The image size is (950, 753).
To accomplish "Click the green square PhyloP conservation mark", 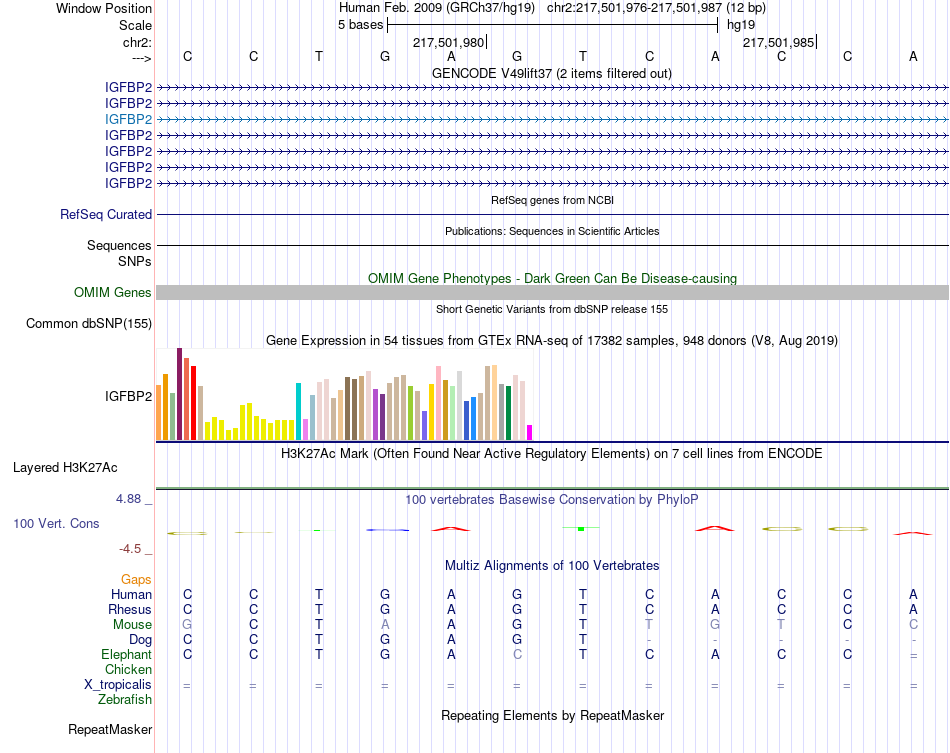I will (x=581, y=529).
